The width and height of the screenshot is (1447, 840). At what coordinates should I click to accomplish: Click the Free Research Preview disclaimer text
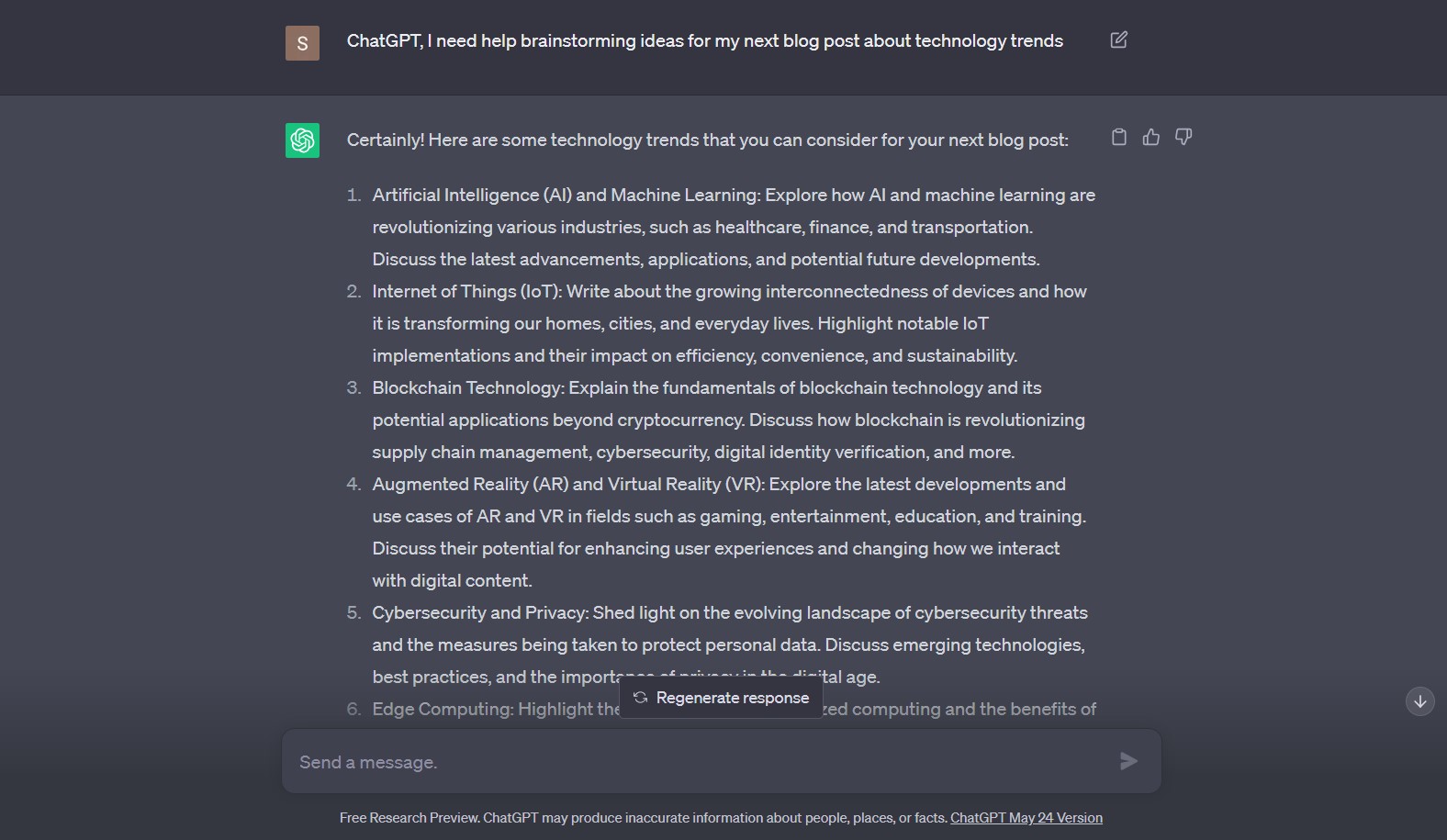coord(643,818)
